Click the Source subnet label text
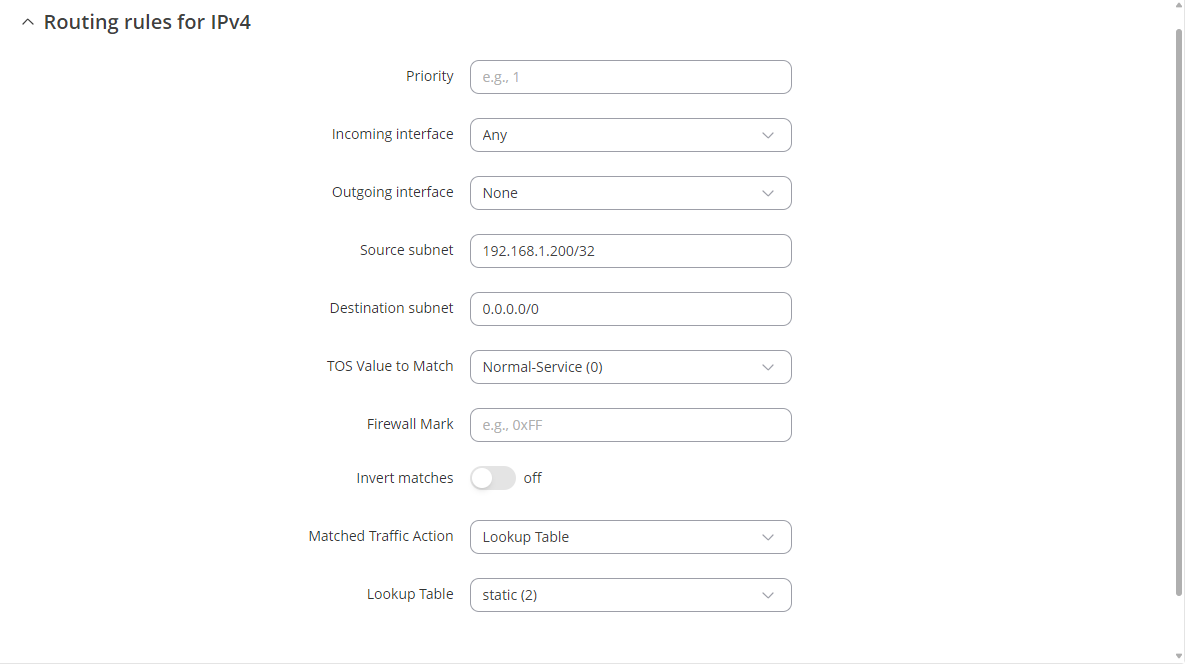Screen dimensions: 1195x665 pos(406,250)
